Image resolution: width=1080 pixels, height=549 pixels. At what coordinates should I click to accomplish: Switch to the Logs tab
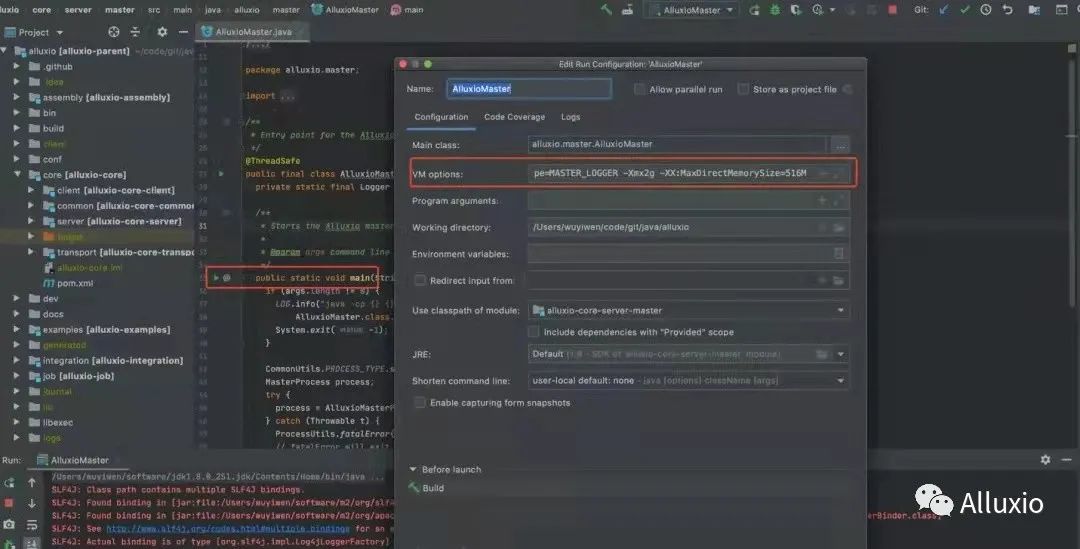tap(570, 117)
